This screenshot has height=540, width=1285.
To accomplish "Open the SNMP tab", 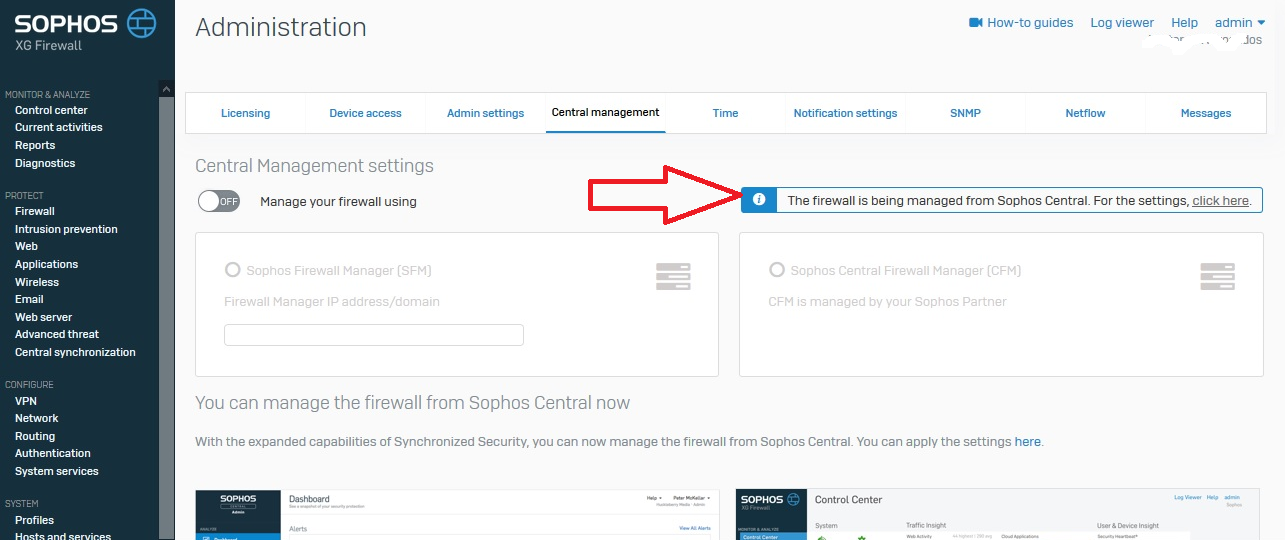I will click(x=965, y=113).
